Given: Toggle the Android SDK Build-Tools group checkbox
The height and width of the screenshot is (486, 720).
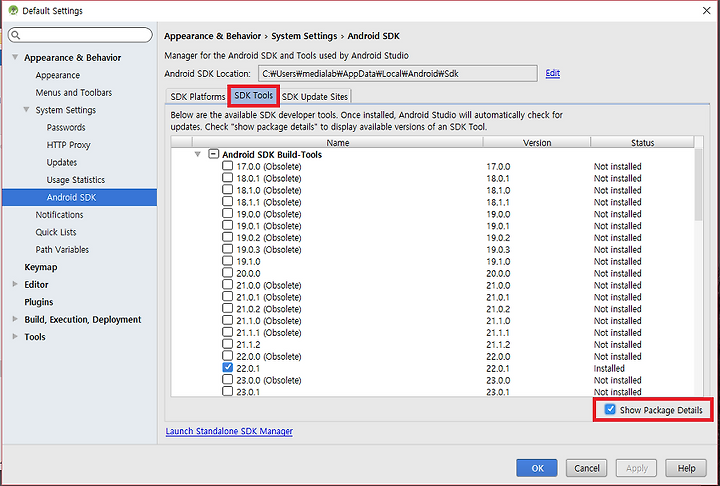Looking at the screenshot, I should pyautogui.click(x=214, y=154).
